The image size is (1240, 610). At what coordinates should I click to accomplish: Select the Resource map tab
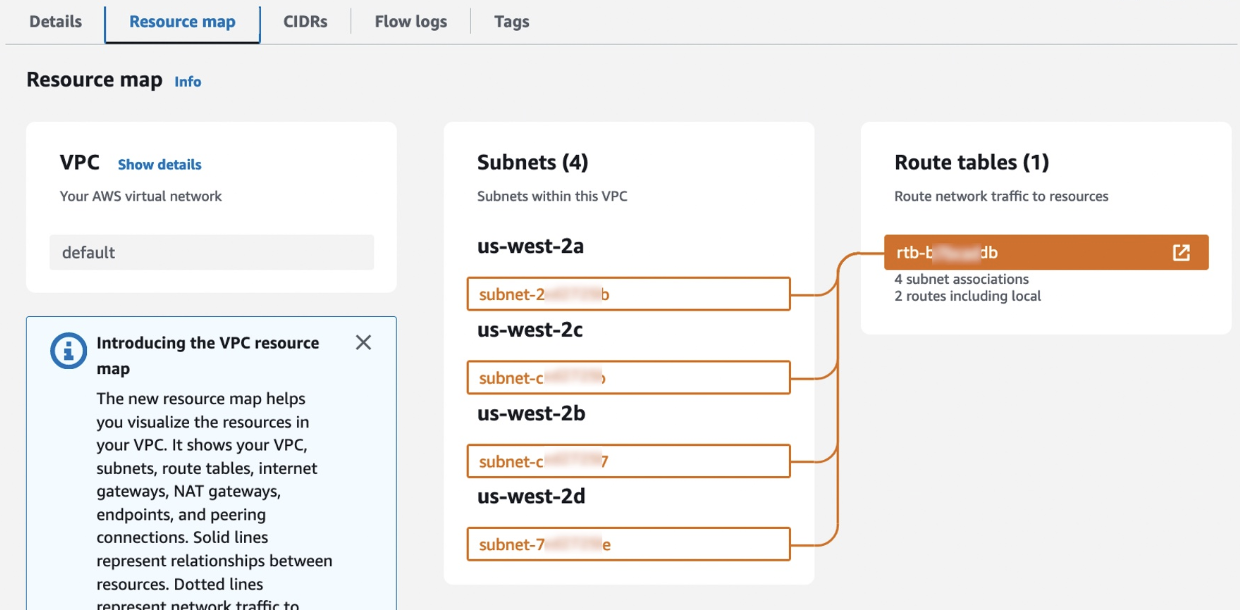pyautogui.click(x=182, y=22)
